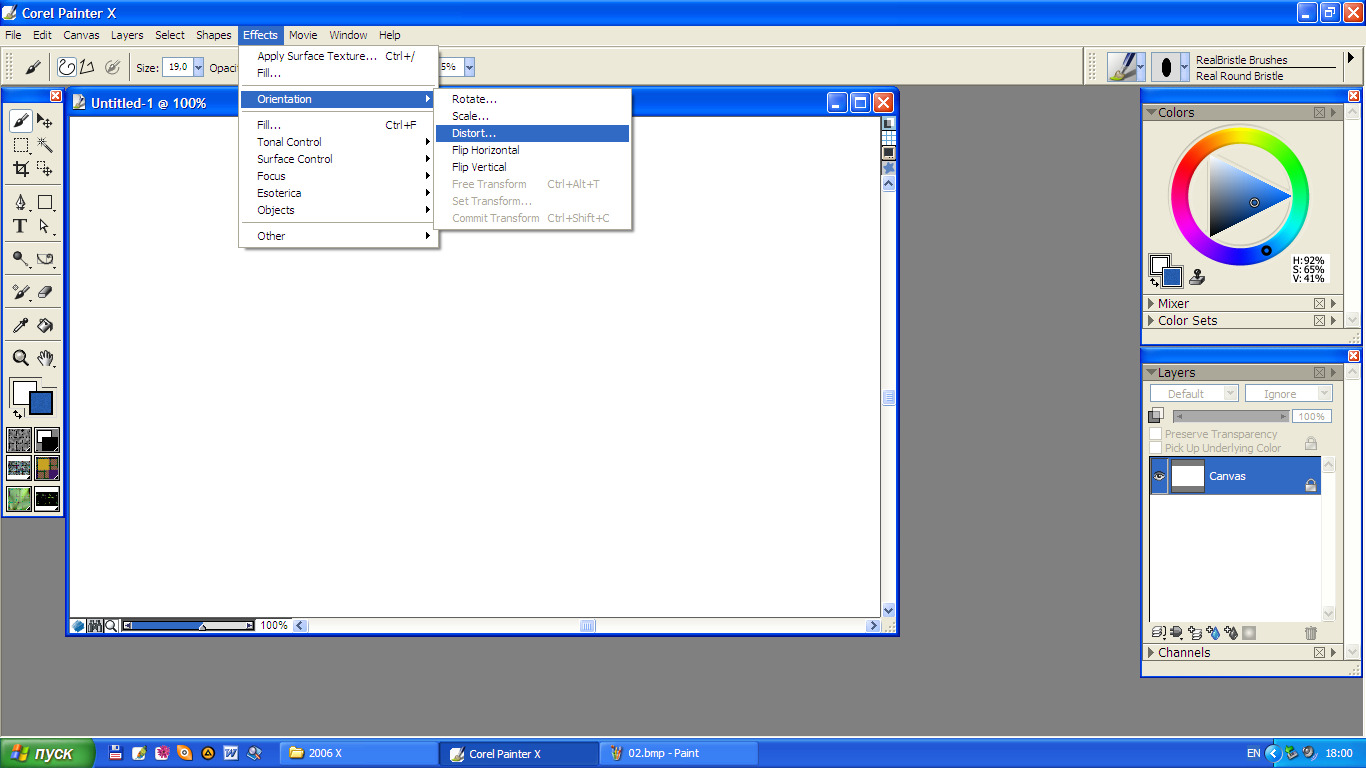Open the Canvas menu
Viewport: 1366px width, 768px height.
pyautogui.click(x=81, y=35)
